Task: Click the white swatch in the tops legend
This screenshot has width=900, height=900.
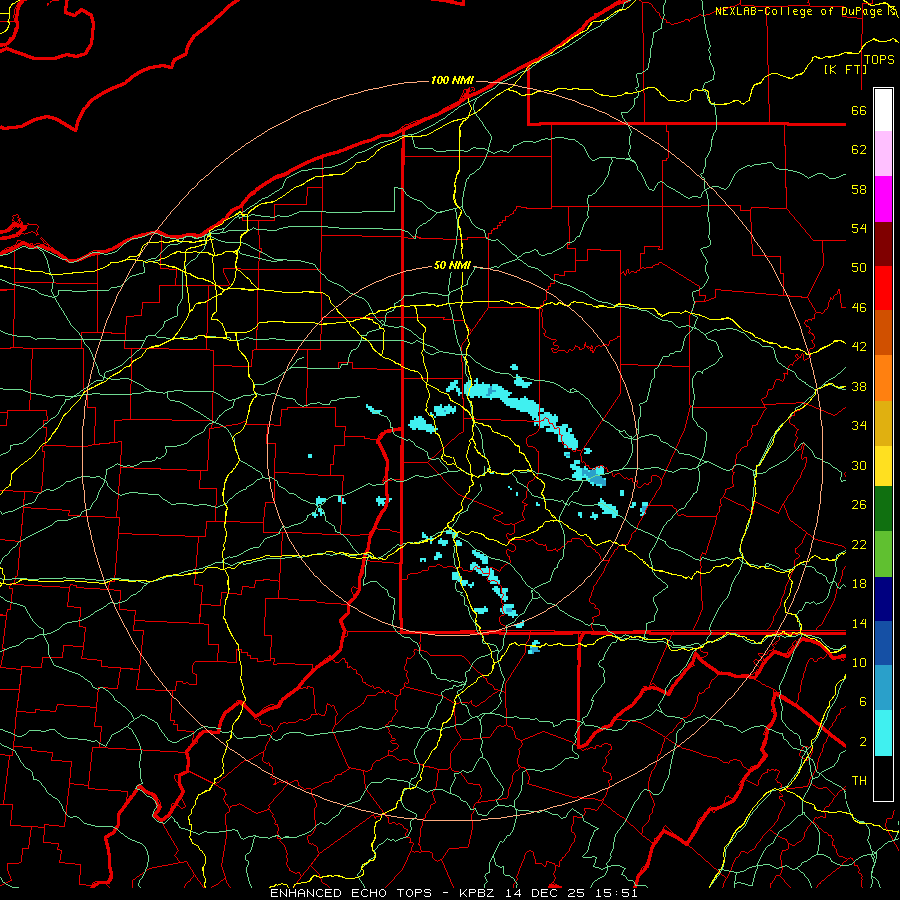Action: tap(883, 110)
